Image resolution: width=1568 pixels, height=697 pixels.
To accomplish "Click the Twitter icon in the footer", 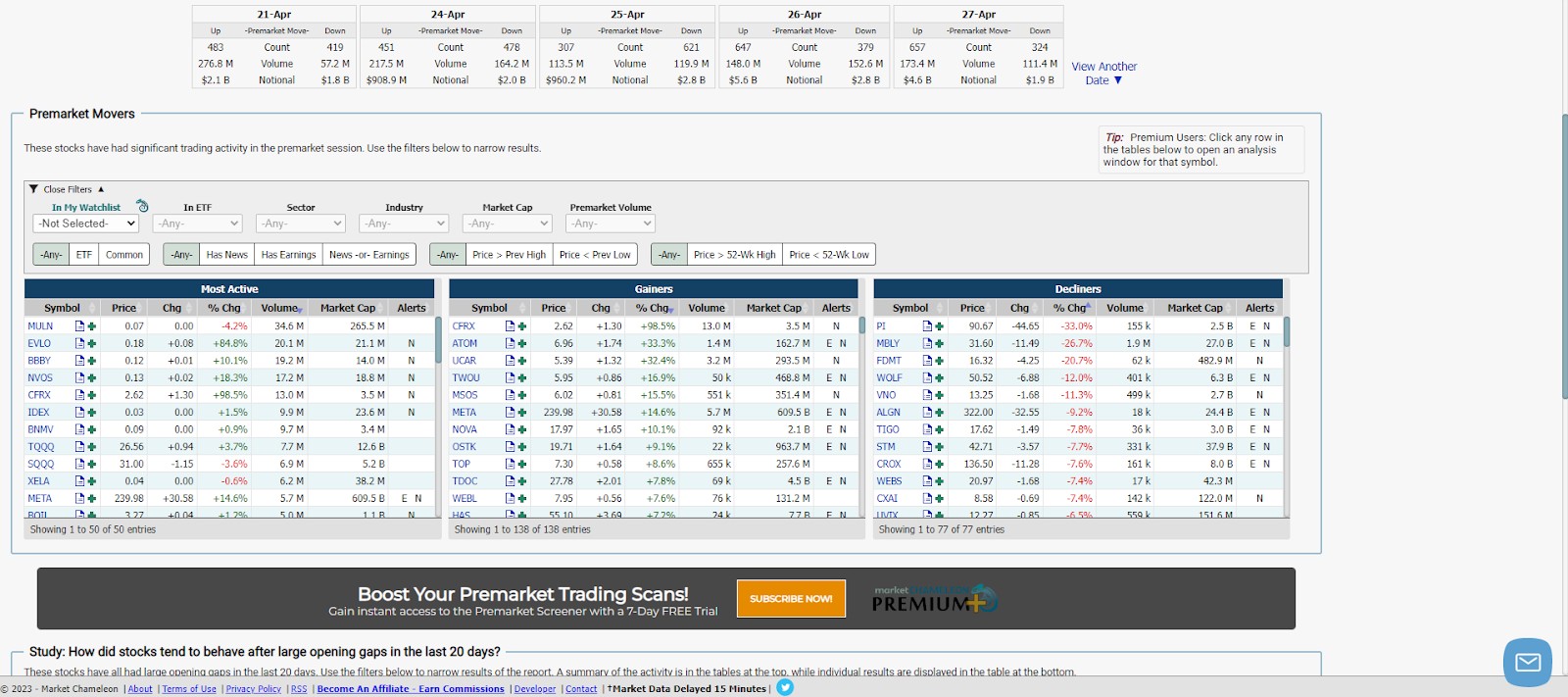I will [785, 688].
